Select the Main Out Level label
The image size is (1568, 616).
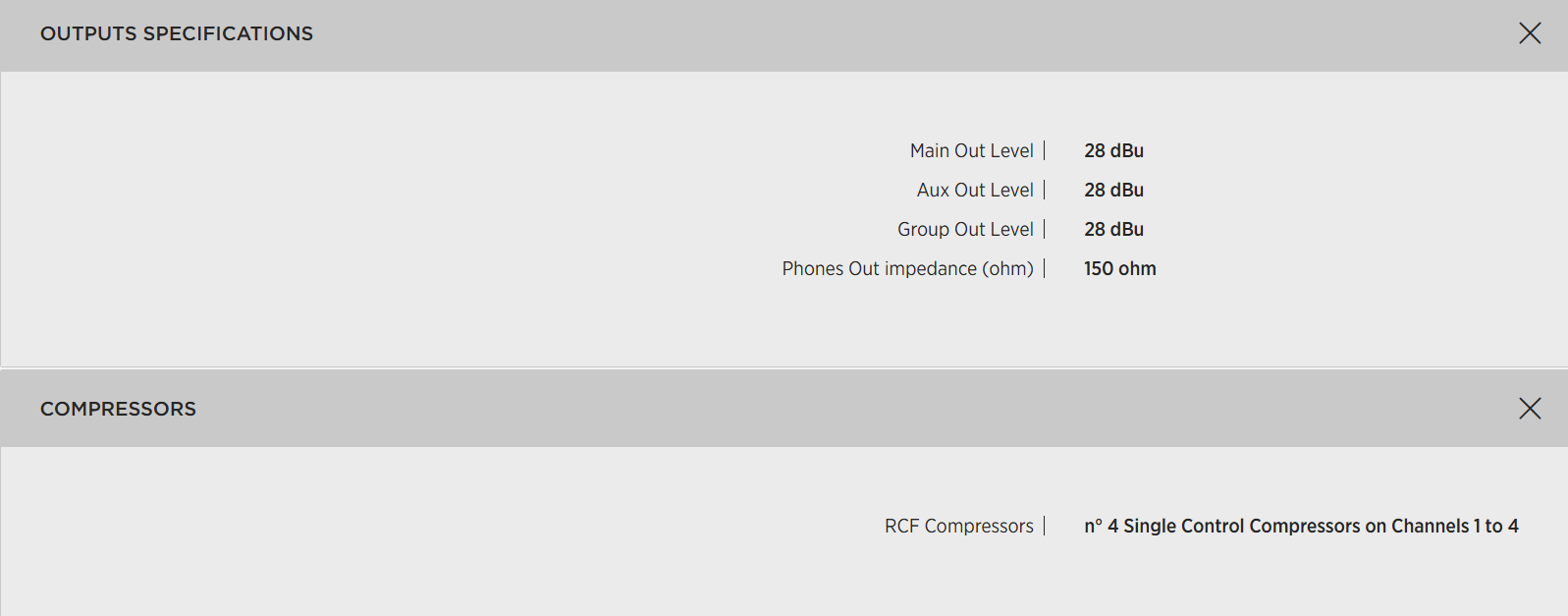coord(971,150)
